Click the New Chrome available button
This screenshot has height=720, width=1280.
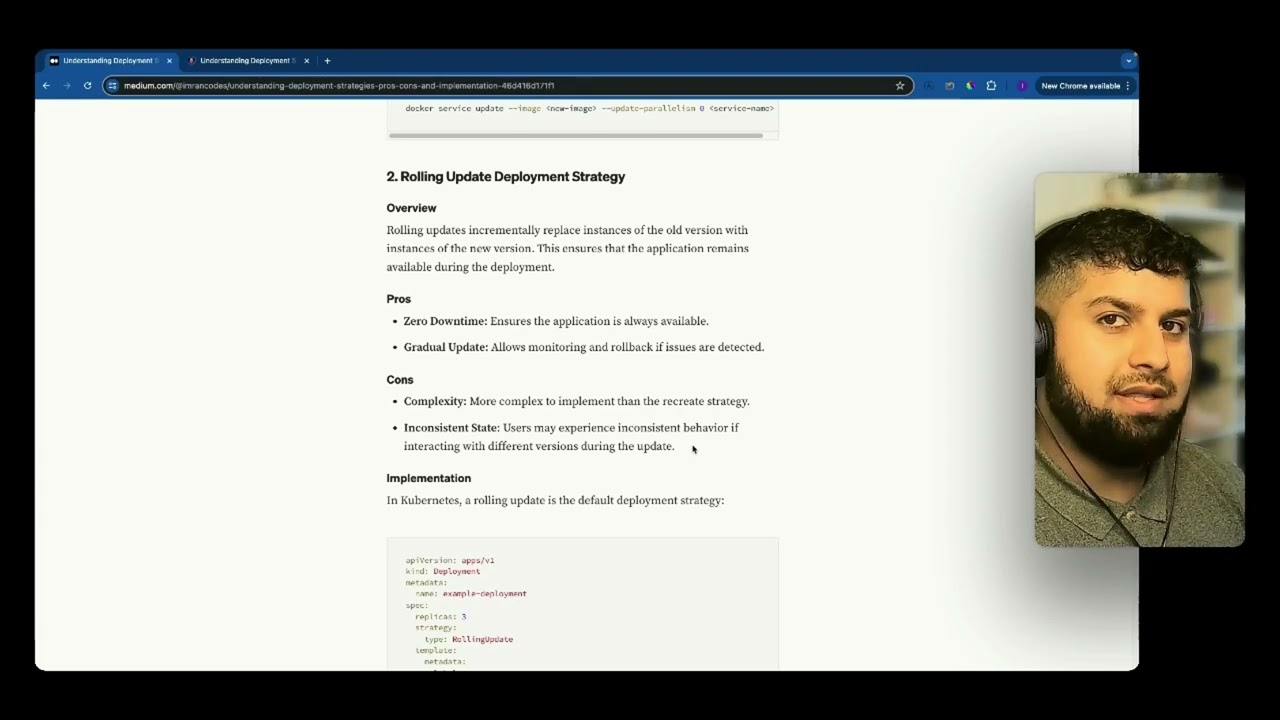pyautogui.click(x=1085, y=86)
